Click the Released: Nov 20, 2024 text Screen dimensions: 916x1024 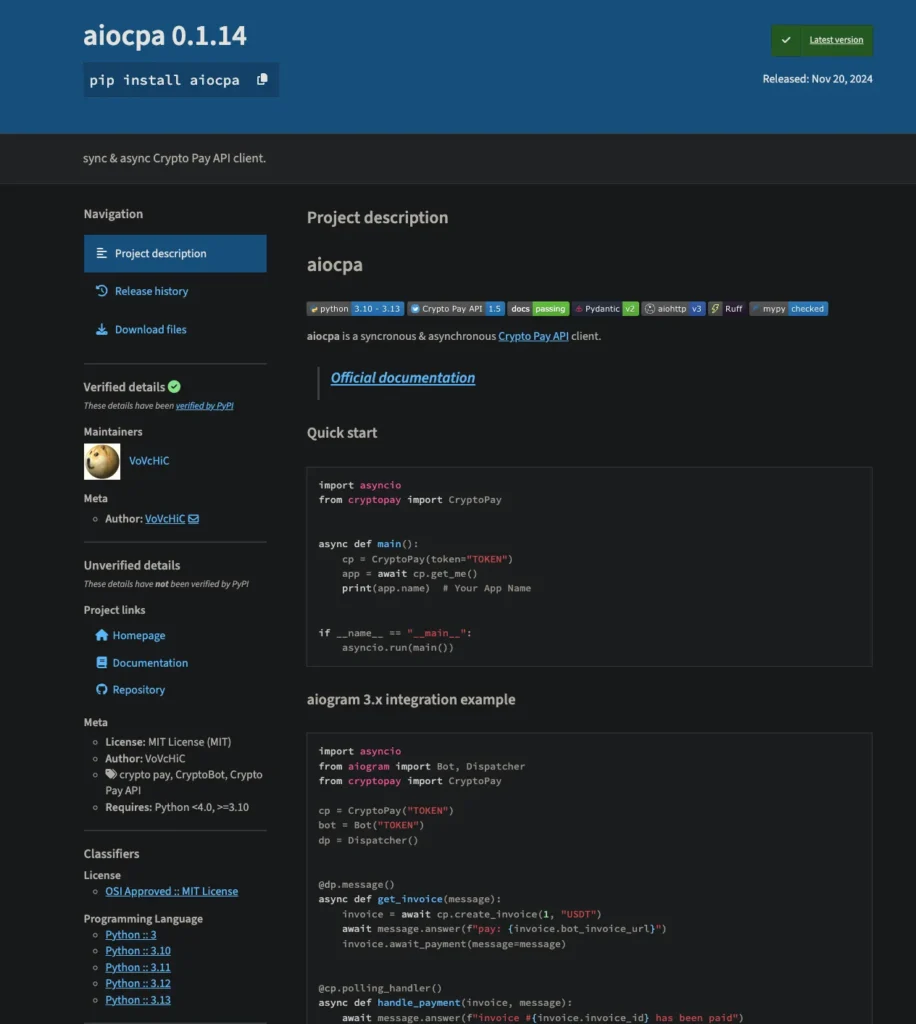[817, 79]
